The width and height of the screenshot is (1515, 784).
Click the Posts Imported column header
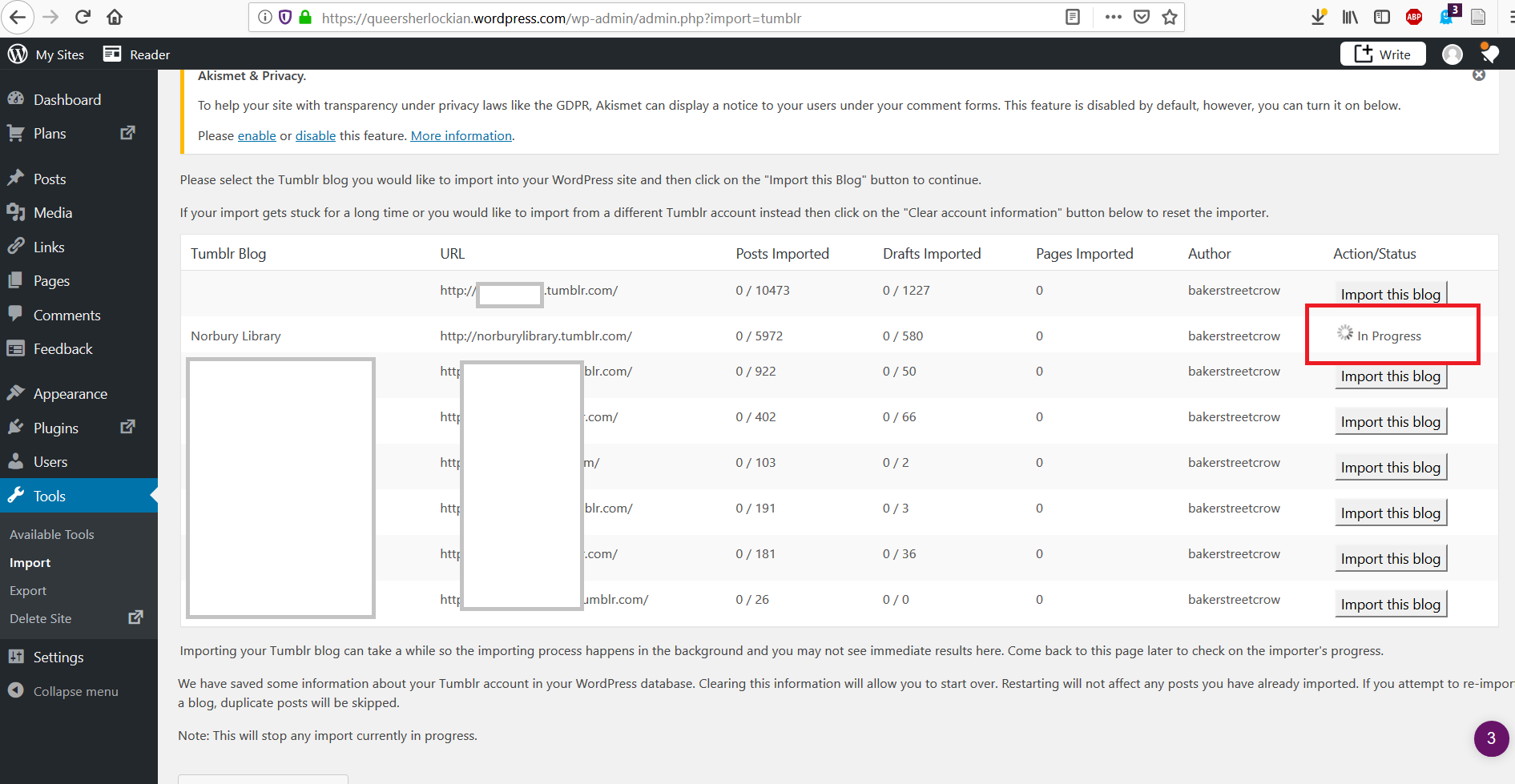(783, 253)
